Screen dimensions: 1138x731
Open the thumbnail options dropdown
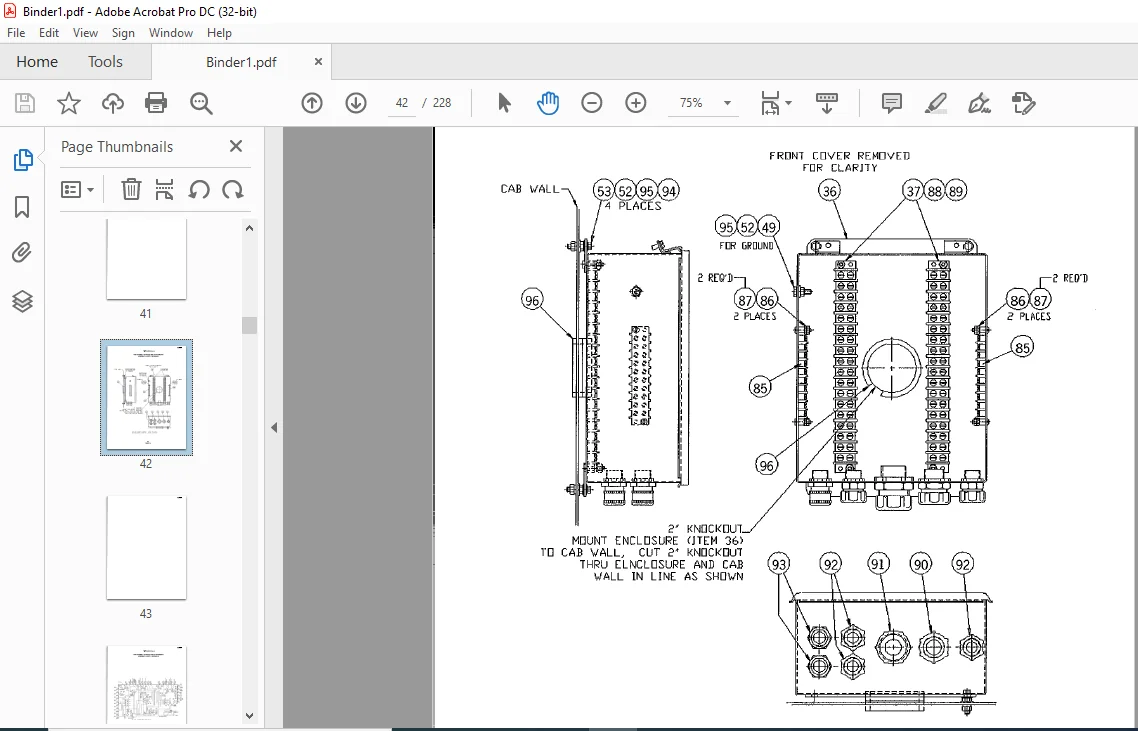78,189
